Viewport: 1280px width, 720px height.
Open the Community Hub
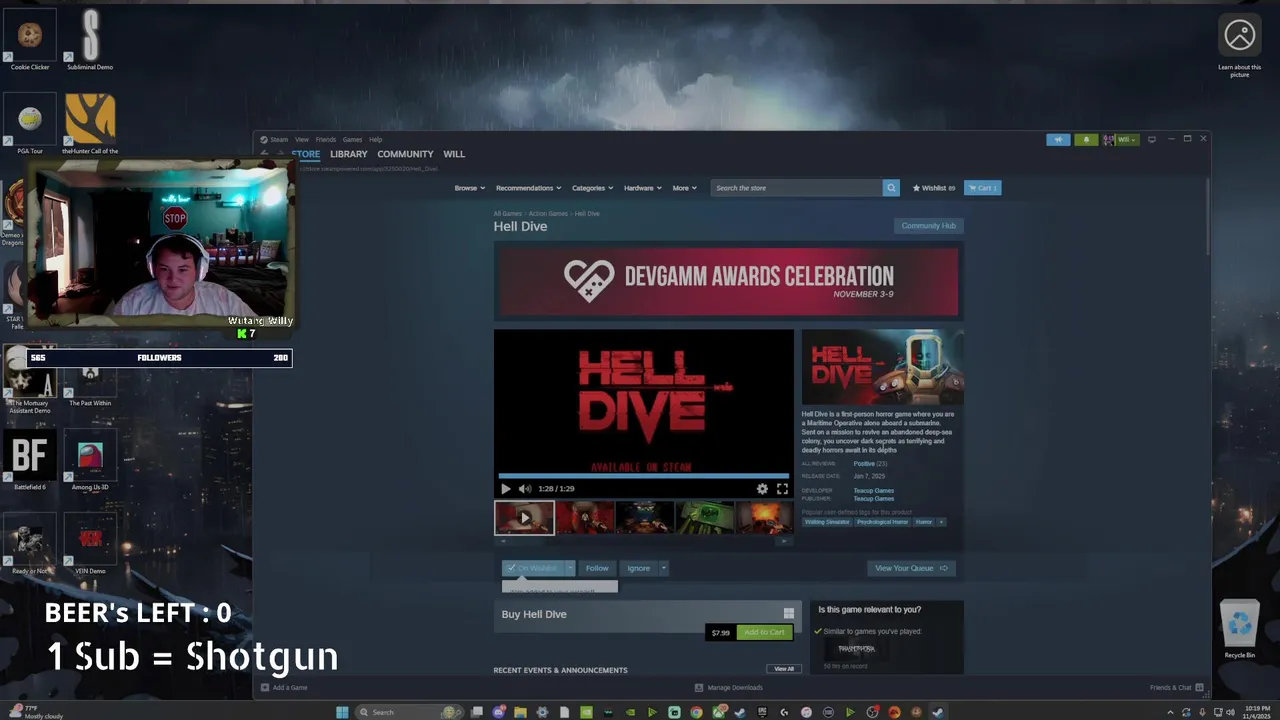tap(928, 226)
